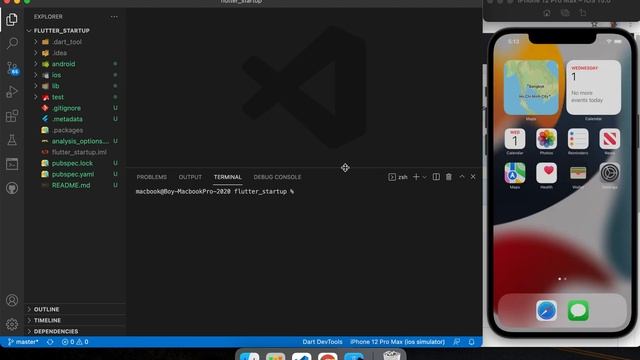Expand the DEPENDENCIES section

tap(56, 331)
